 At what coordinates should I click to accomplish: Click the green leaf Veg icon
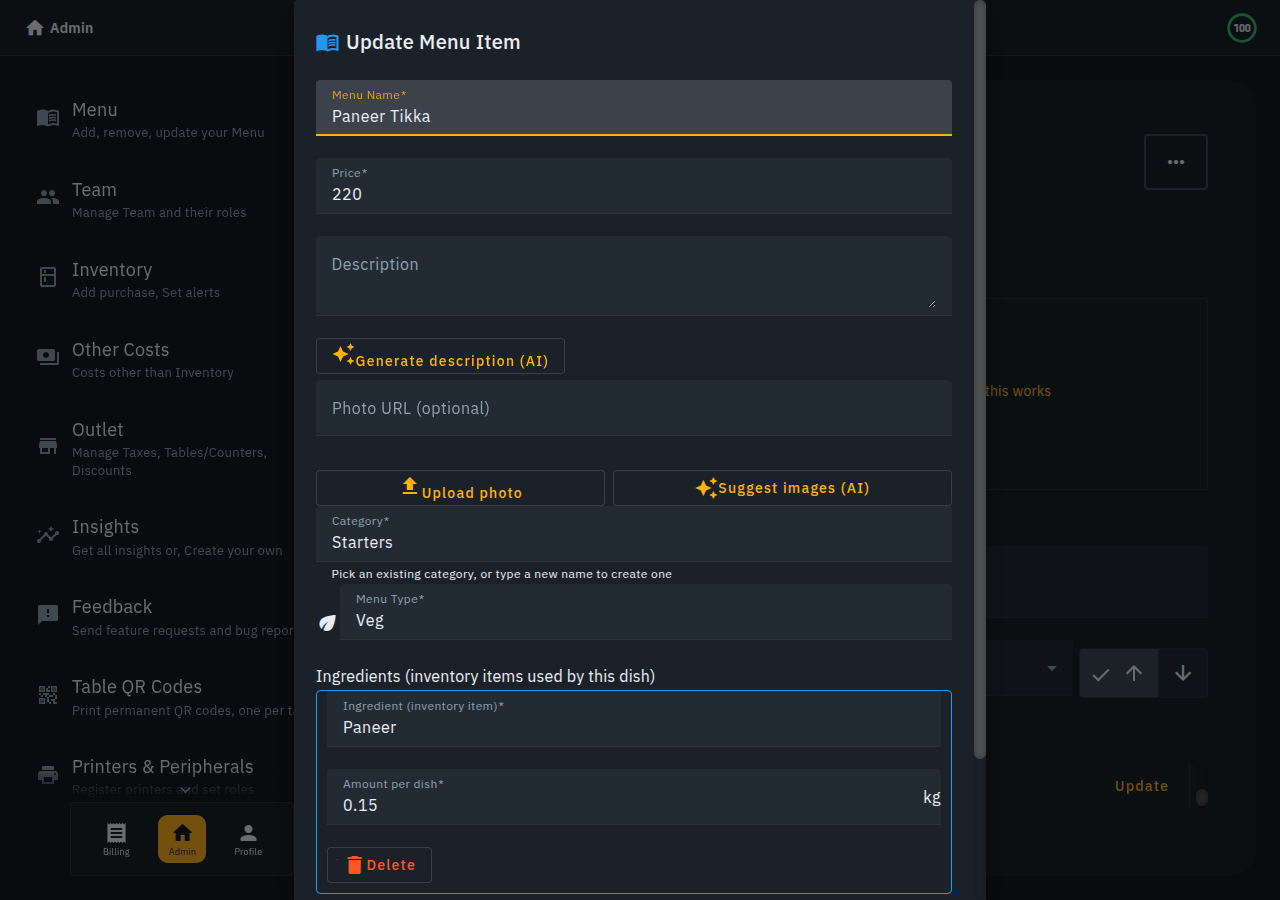point(327,622)
